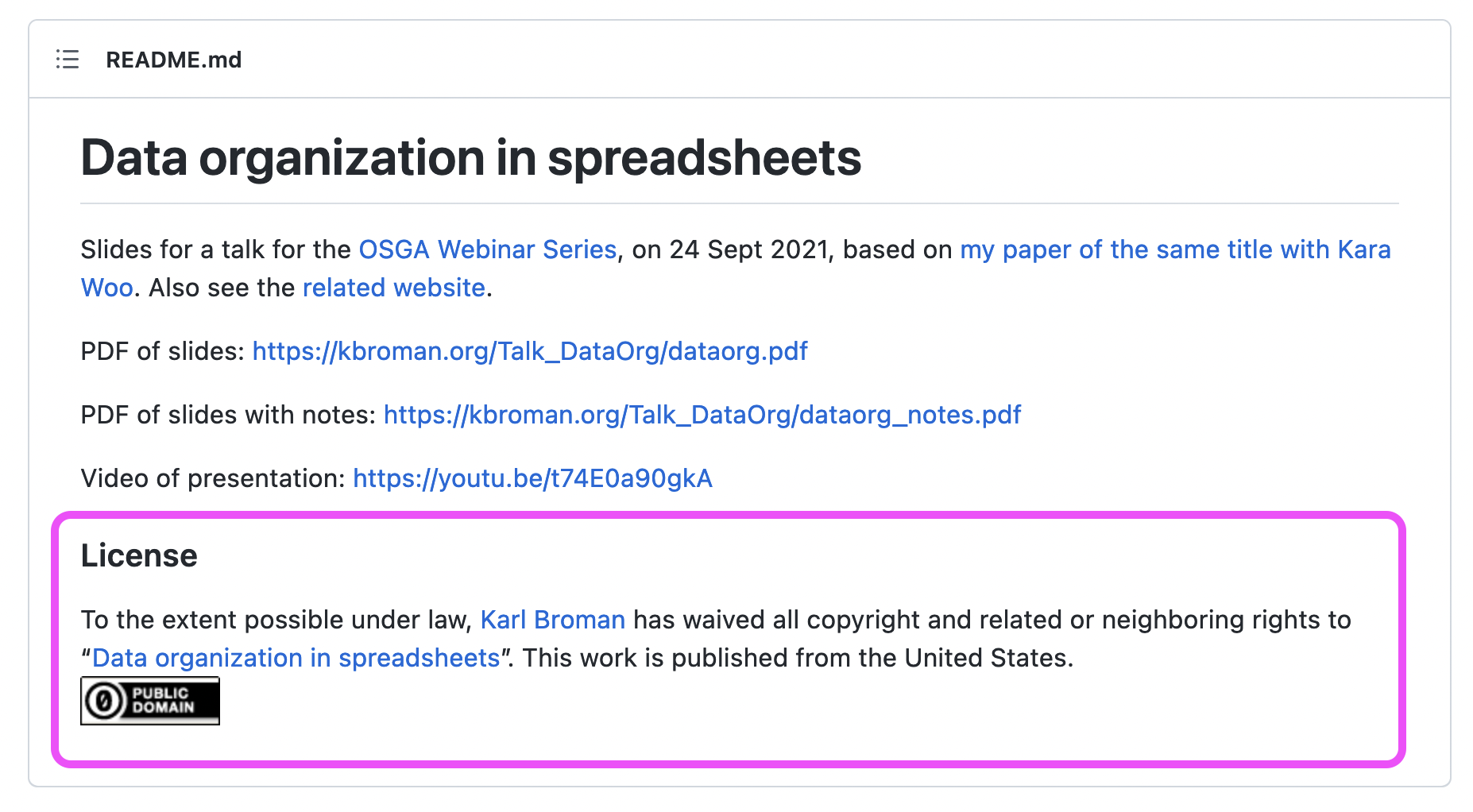Open the README outline icon
This screenshot has width=1473, height=812.
[x=68, y=60]
